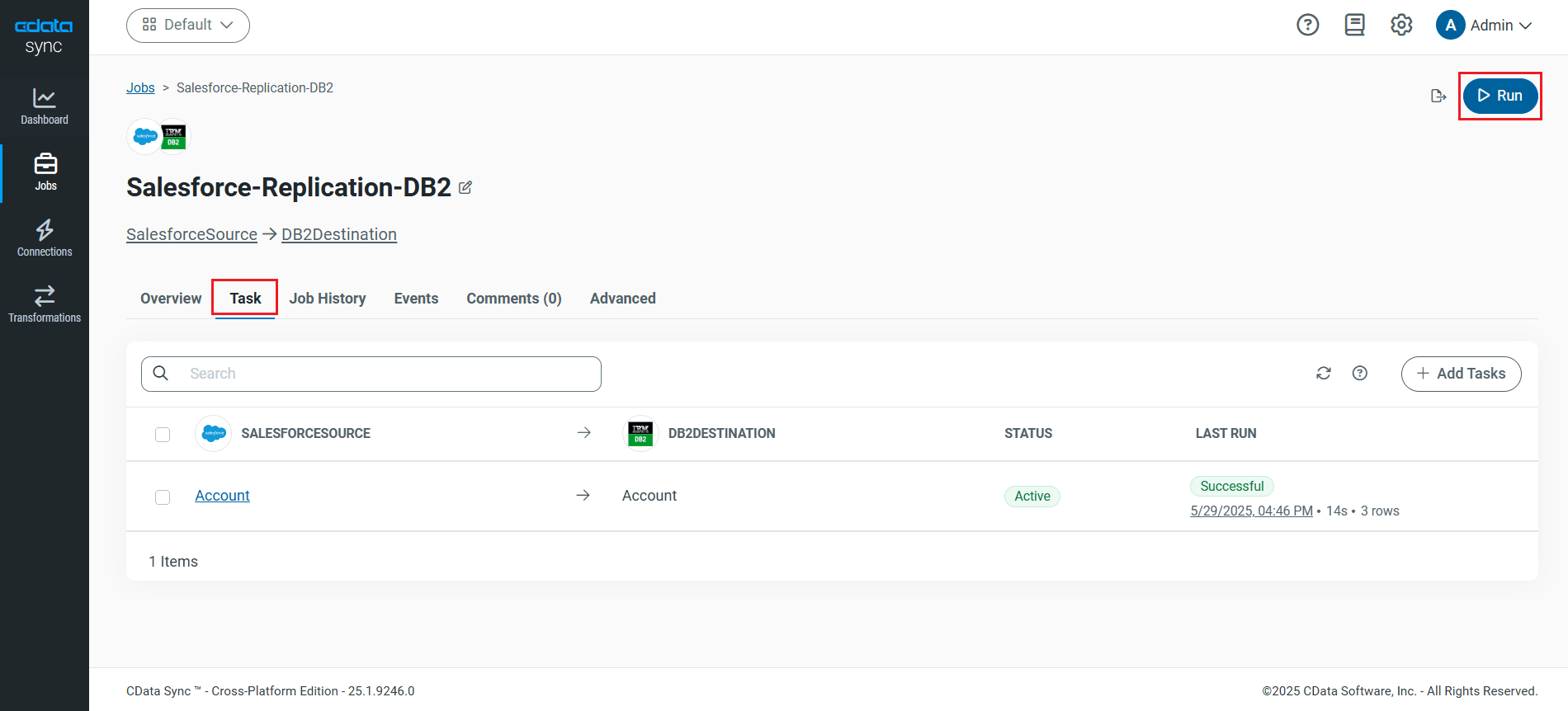
Task: Run the replication job
Action: (1500, 96)
